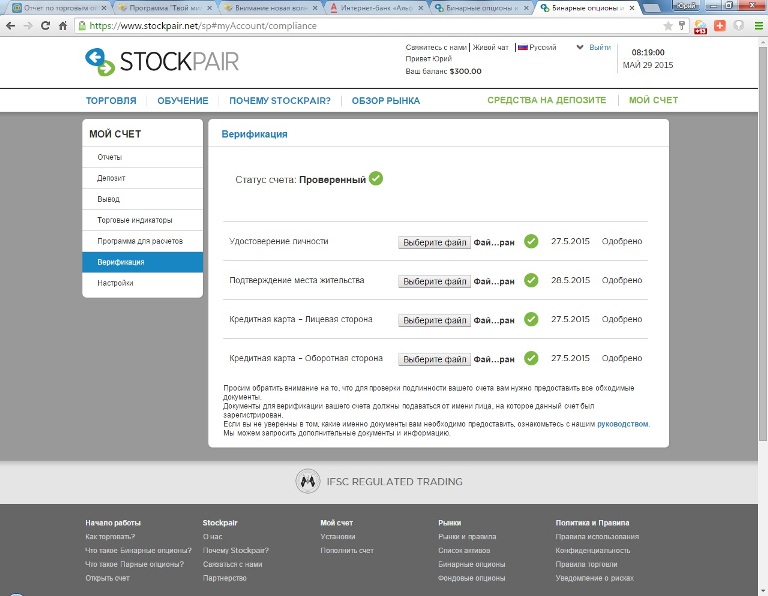Image resolution: width=768 pixels, height=596 pixels.
Task: Select Вывод in the sidebar
Action: pyautogui.click(x=143, y=199)
